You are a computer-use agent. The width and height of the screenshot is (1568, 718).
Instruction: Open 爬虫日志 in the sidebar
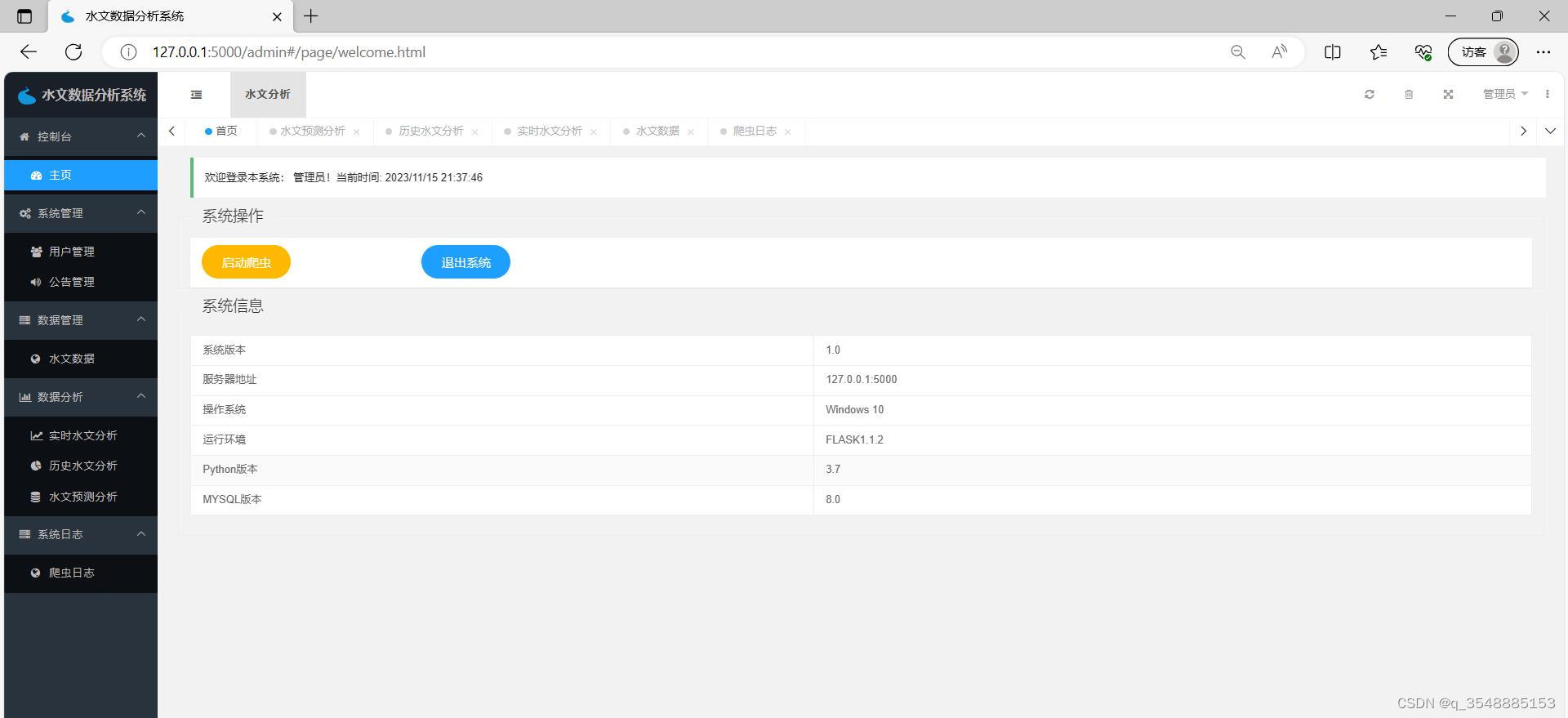[x=81, y=573]
